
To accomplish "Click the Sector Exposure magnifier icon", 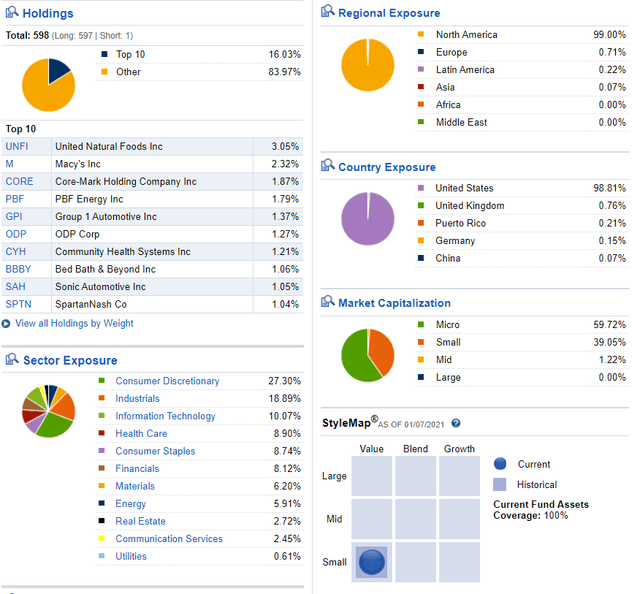I will 12,359.
